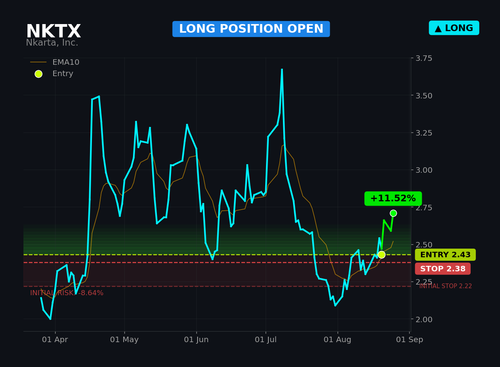Click the Nkarta, Inc. company name
Image resolution: width=500 pixels, height=367 pixels.
pyautogui.click(x=52, y=43)
